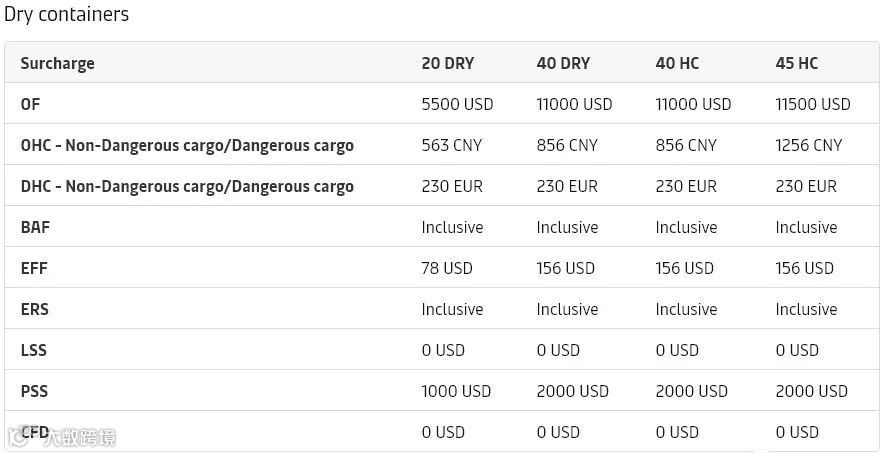
Task: Click the PSS row label
Action: [x=34, y=391]
